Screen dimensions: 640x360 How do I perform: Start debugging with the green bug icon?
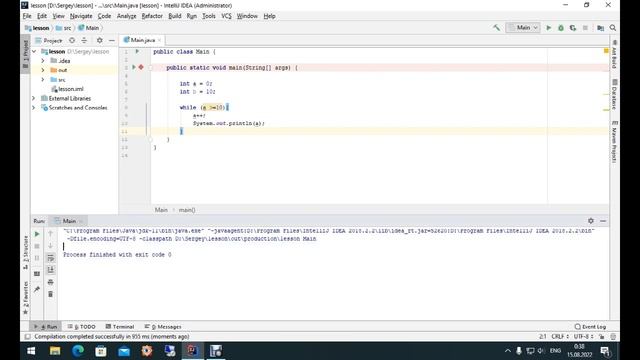(561, 28)
